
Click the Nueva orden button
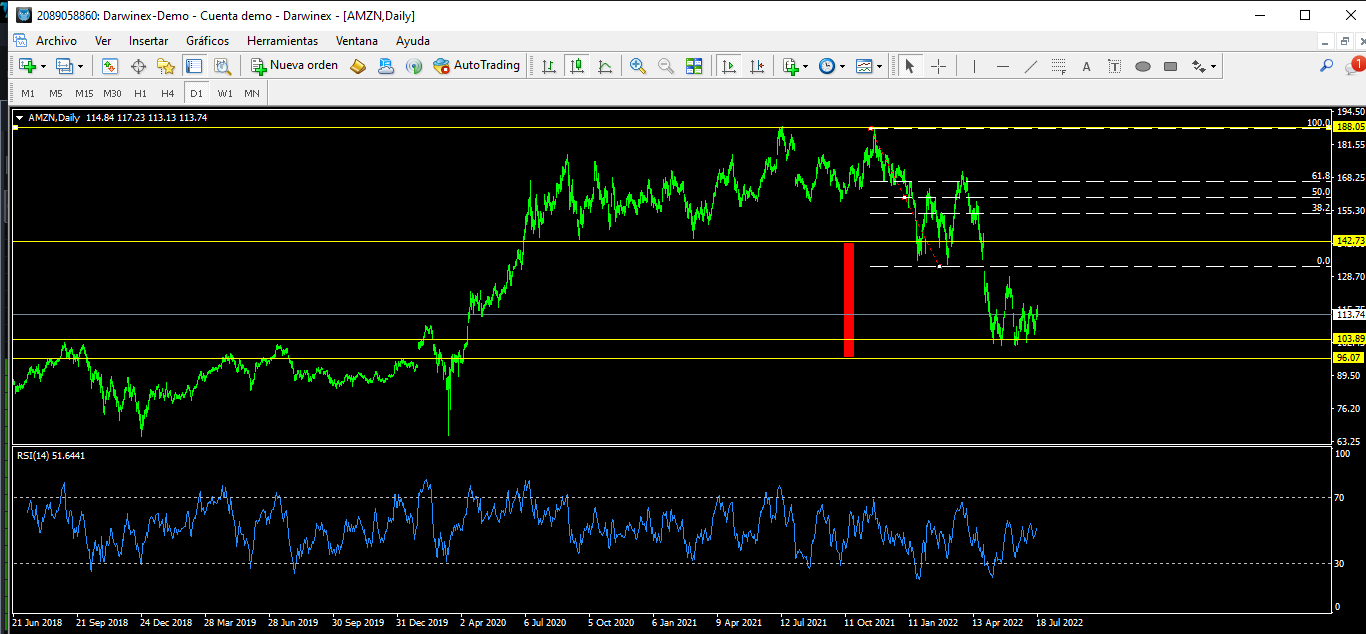pos(295,66)
